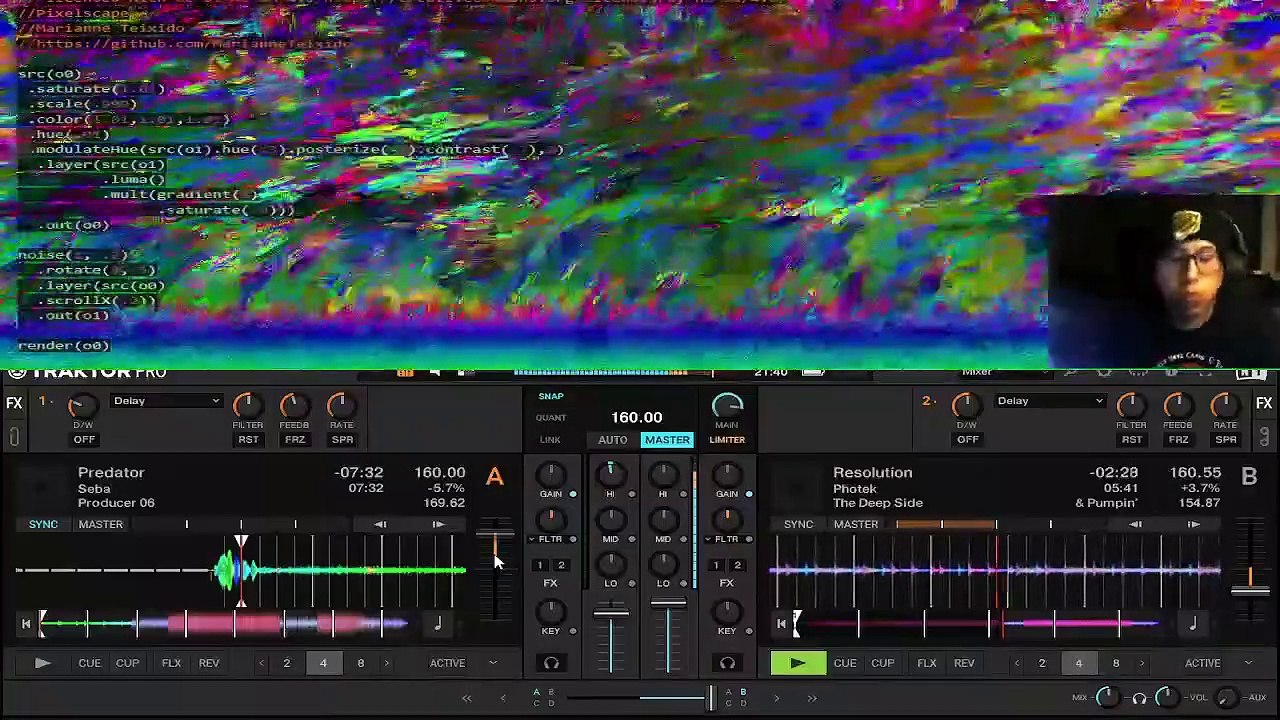
Task: Enable SYNC on deck A
Action: (x=43, y=524)
